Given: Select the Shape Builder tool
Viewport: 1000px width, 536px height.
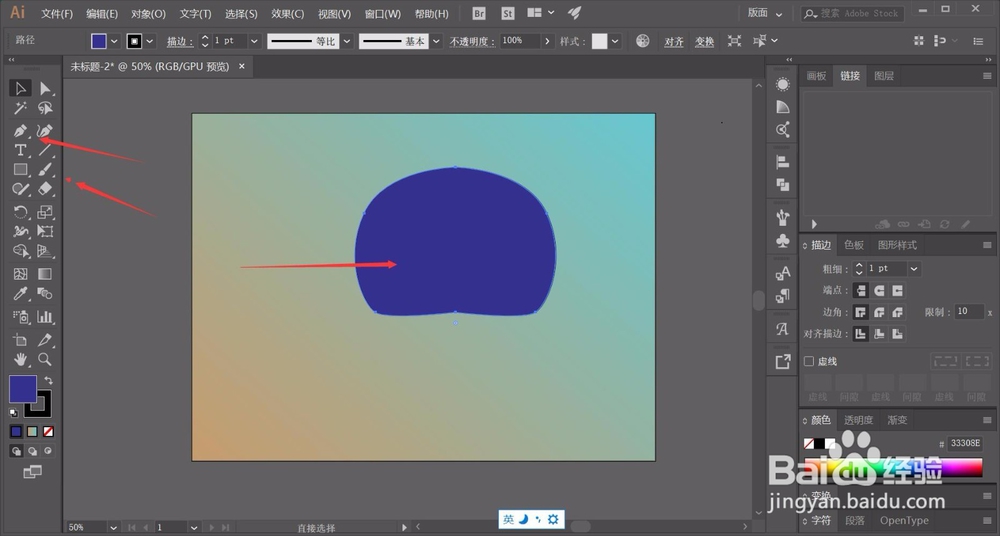Looking at the screenshot, I should tap(20, 251).
